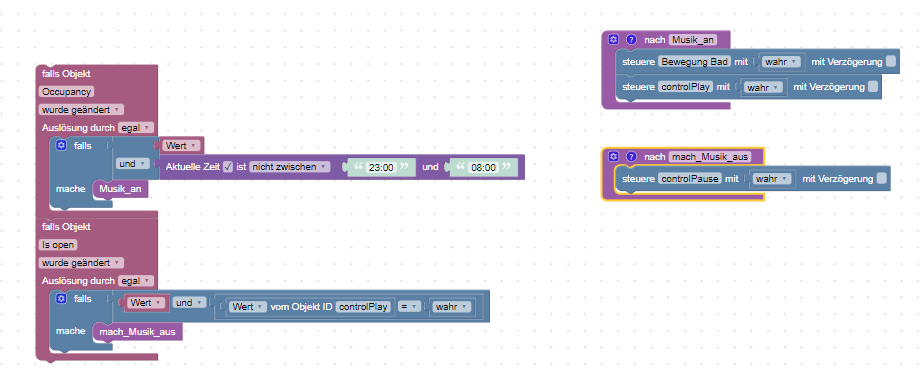
Task: Open und dropdown in the Is open condition
Action: 189,303
